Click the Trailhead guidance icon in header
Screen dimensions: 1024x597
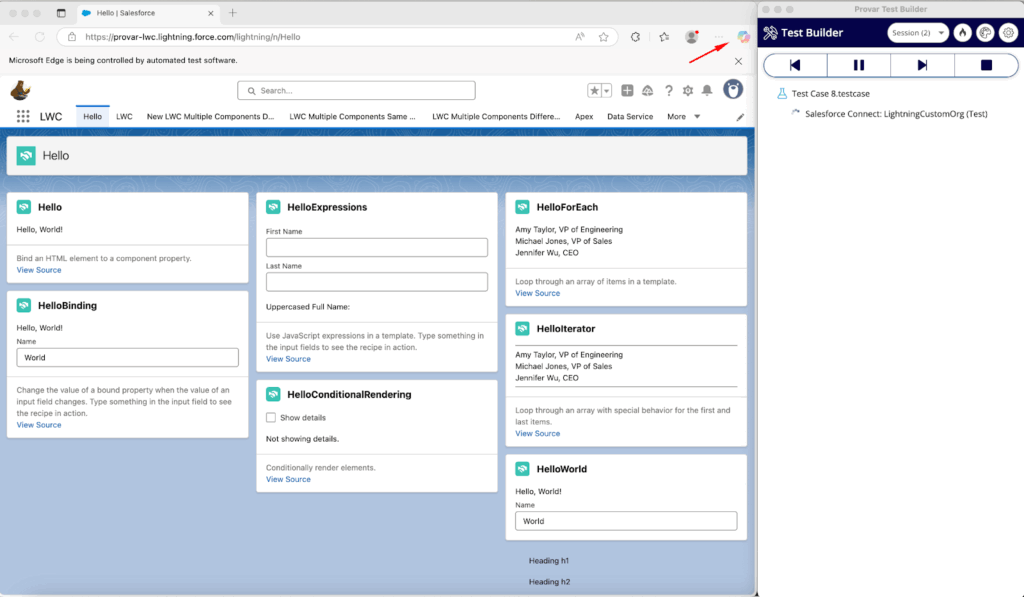pos(647,91)
